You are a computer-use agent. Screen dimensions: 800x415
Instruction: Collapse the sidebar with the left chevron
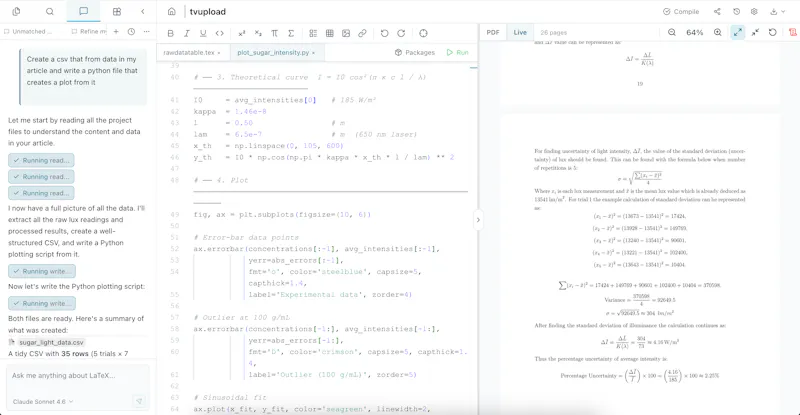pyautogui.click(x=143, y=11)
